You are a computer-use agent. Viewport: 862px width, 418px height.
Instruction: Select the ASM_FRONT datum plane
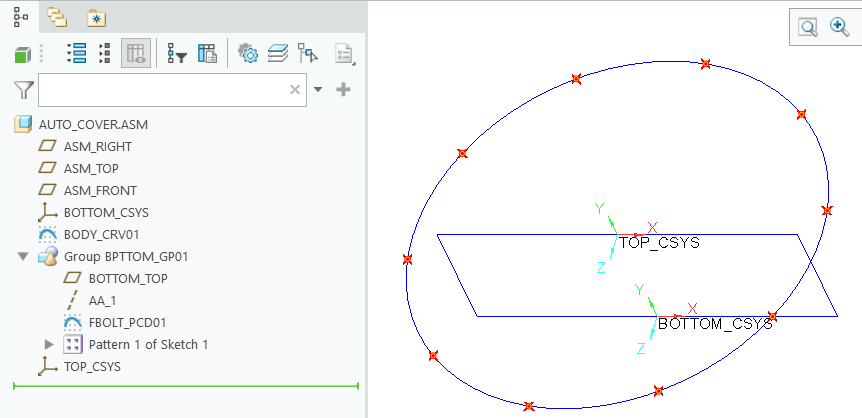(100, 191)
